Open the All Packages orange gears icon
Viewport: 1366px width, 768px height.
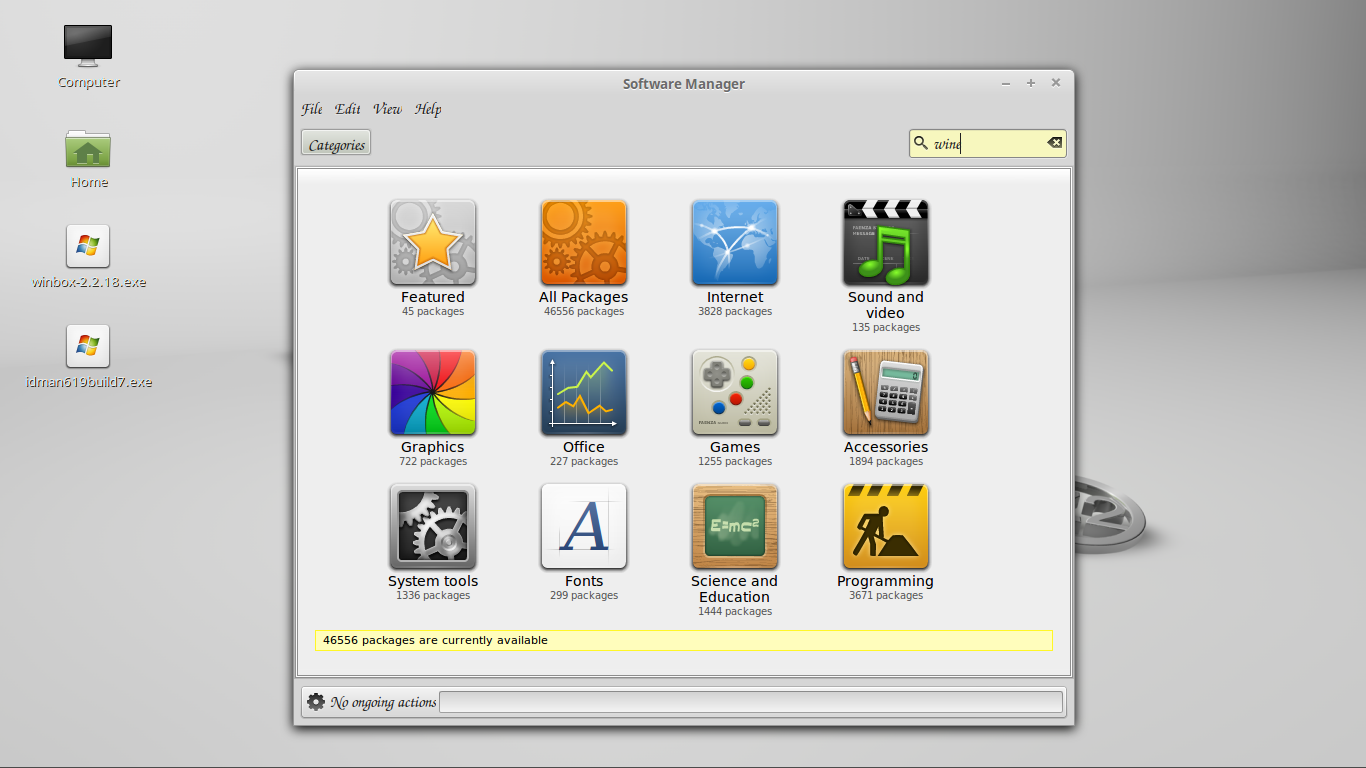pyautogui.click(x=584, y=243)
